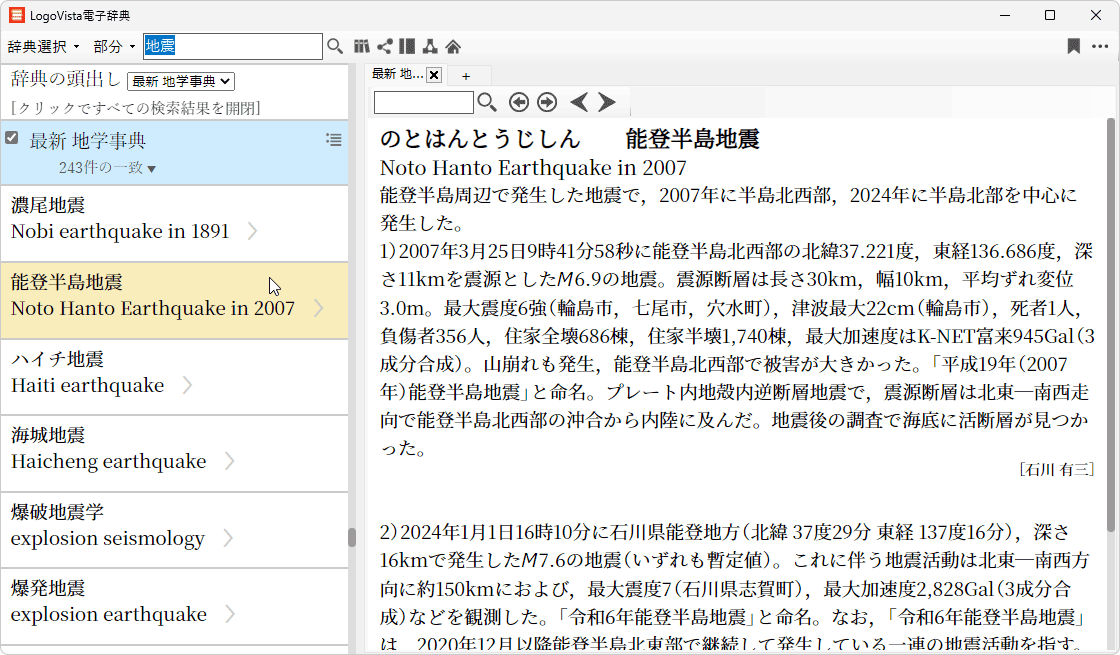The image size is (1120, 655).
Task: Click the list icon in 最新 地学事典 header
Action: [x=334, y=140]
